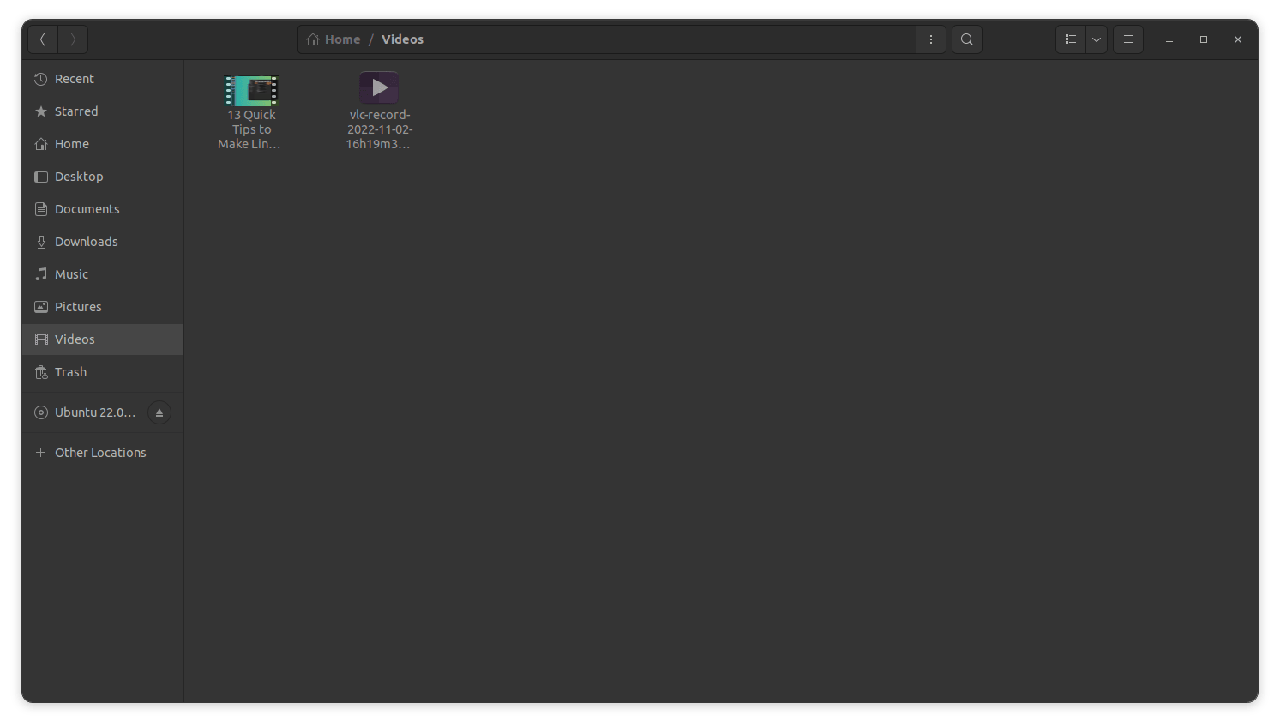Expand the view options dropdown arrow

[x=1097, y=40]
